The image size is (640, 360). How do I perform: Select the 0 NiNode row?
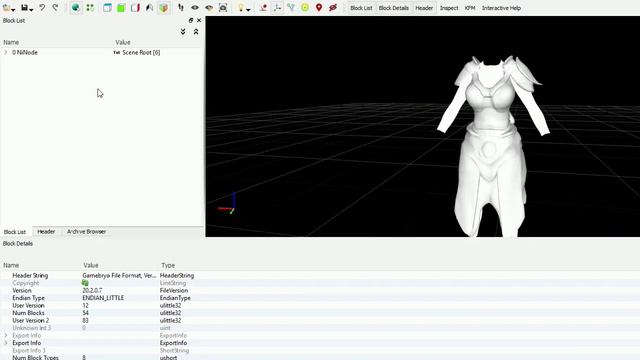coord(102,52)
